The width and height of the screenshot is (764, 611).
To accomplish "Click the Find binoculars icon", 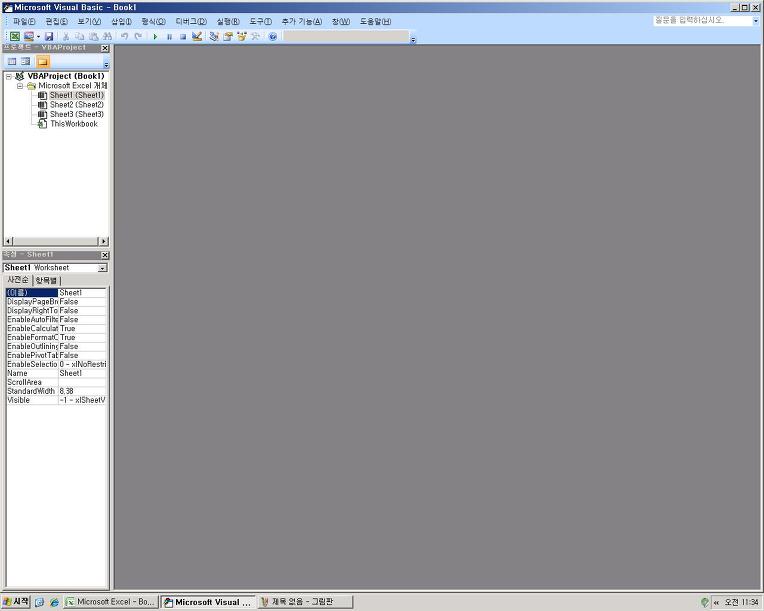I will coord(108,37).
